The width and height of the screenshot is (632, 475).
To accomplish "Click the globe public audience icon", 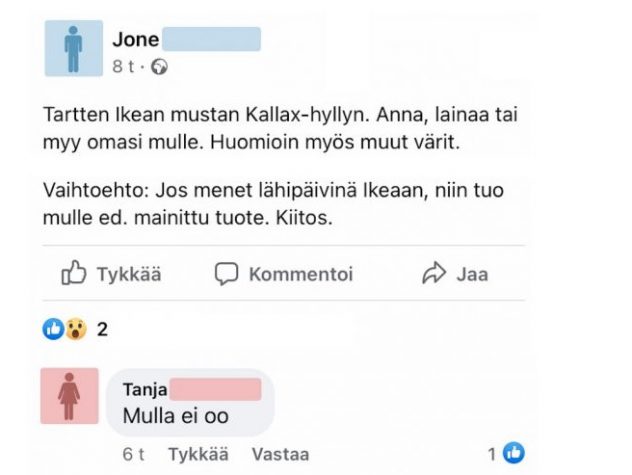I will 159,67.
